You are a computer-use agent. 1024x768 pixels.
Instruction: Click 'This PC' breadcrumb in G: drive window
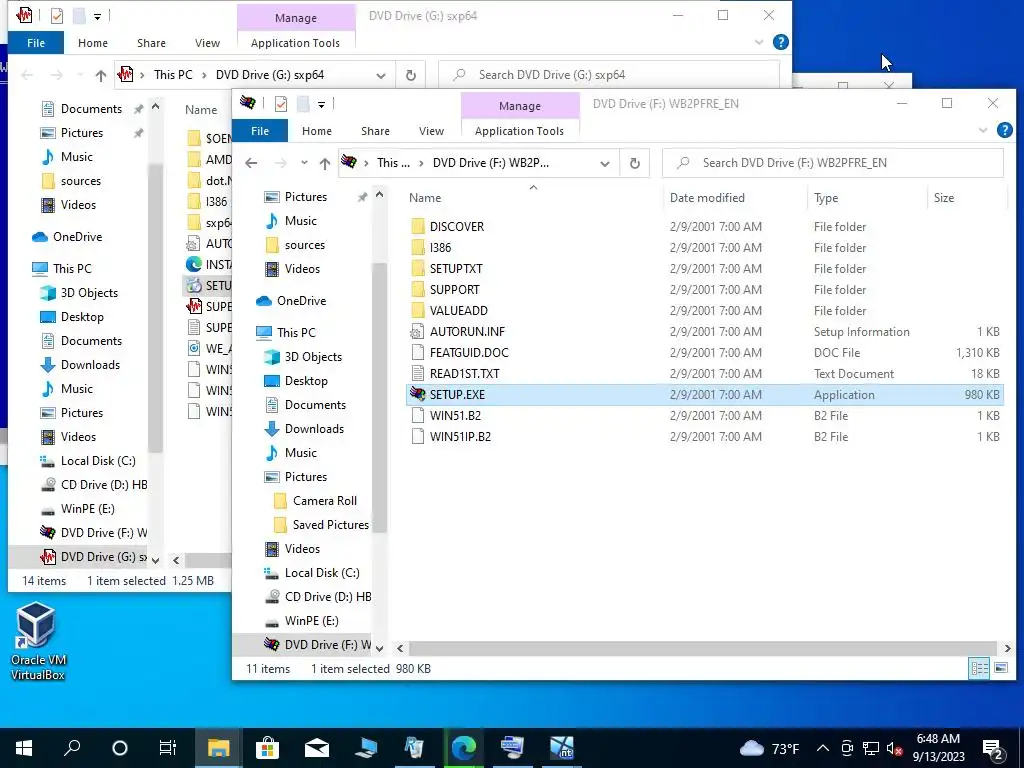pyautogui.click(x=173, y=75)
